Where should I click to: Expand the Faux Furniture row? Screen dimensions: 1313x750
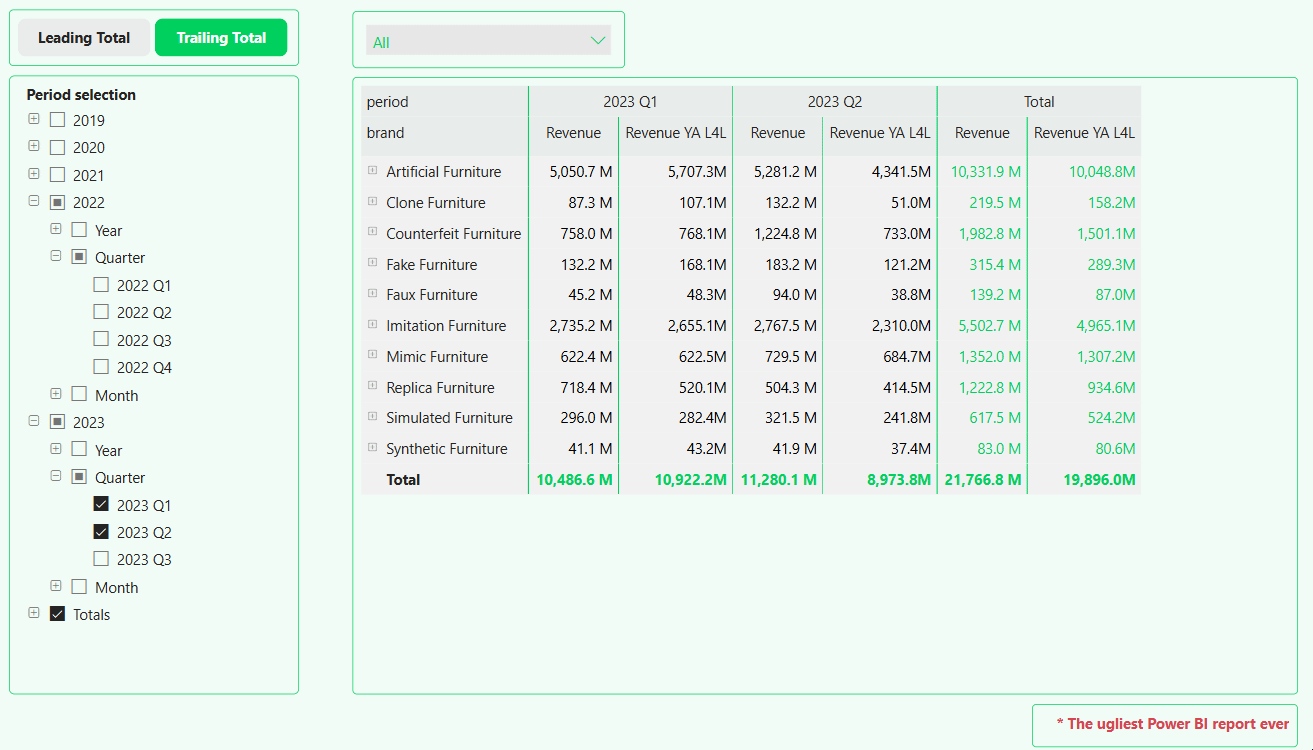(373, 294)
